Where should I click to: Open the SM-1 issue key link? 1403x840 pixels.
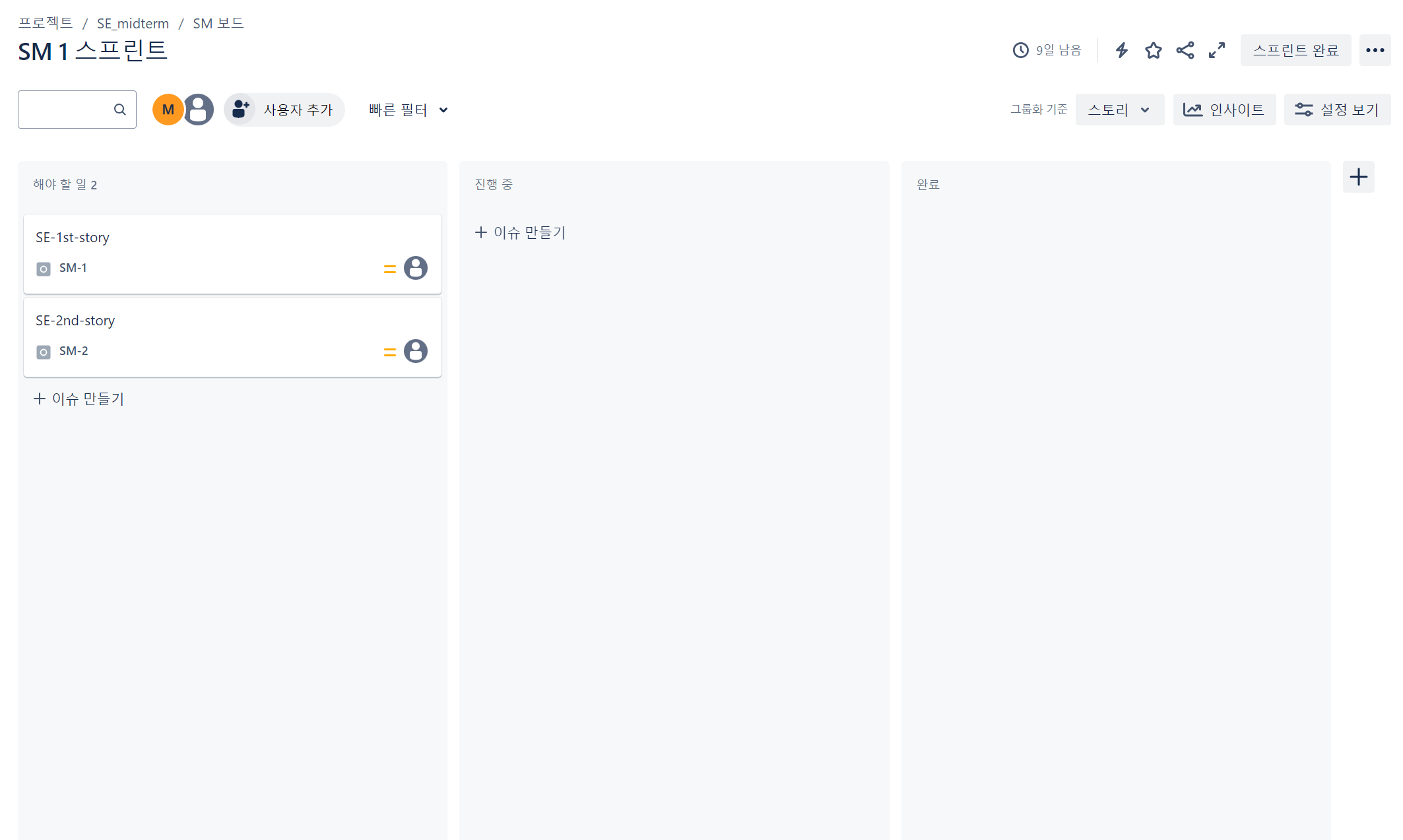point(73,268)
